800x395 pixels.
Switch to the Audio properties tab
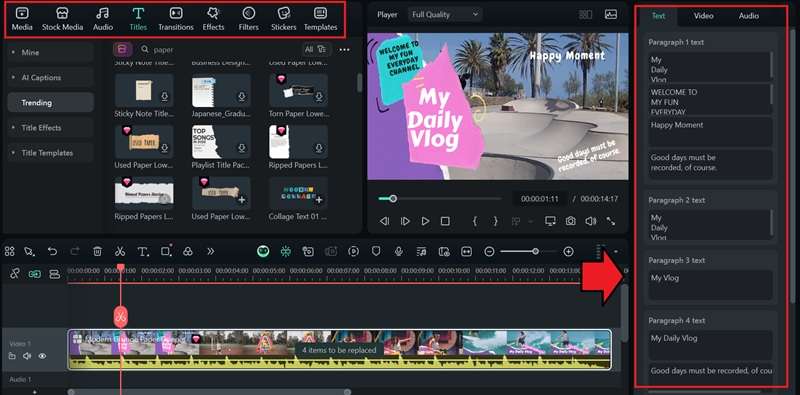(x=748, y=16)
